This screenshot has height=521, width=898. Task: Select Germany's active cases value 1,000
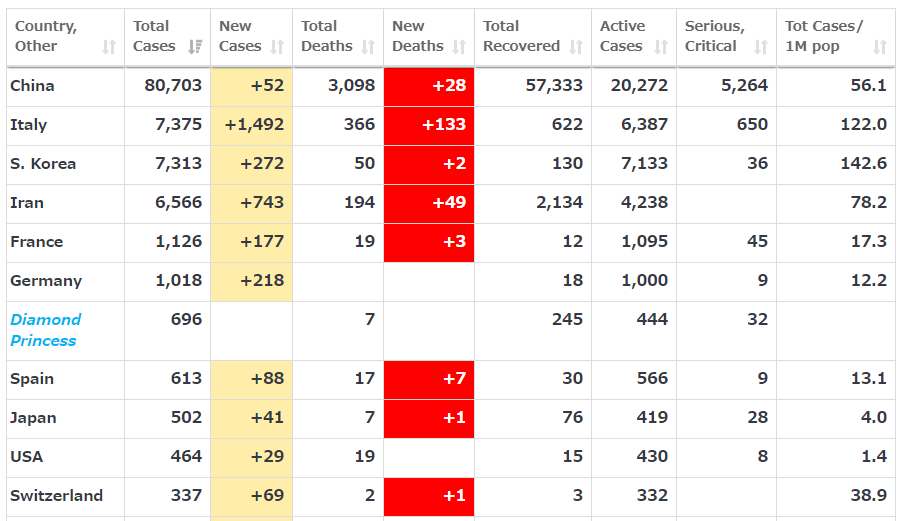[x=646, y=281]
